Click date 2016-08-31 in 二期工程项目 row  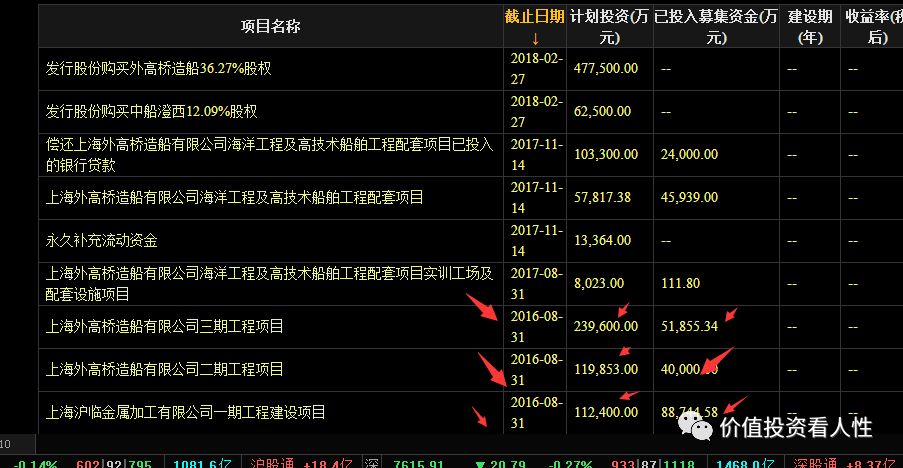coord(536,370)
